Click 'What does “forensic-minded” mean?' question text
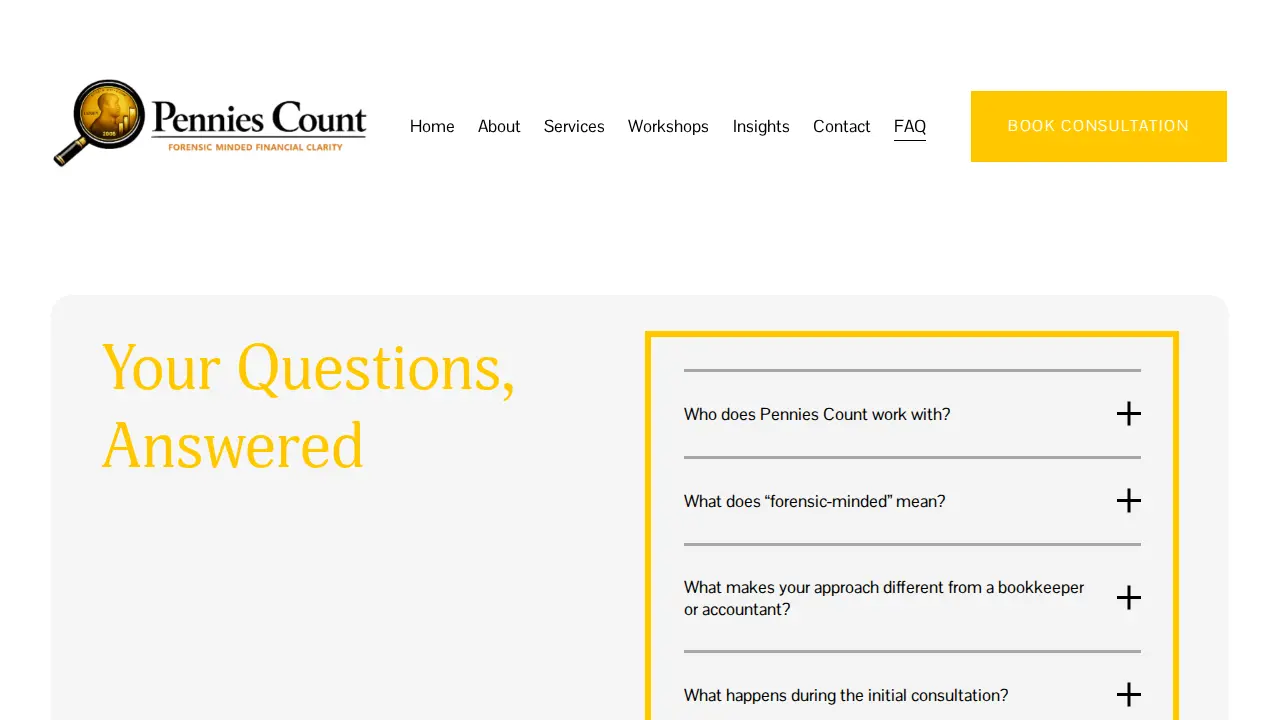The width and height of the screenshot is (1280, 720). coord(815,501)
